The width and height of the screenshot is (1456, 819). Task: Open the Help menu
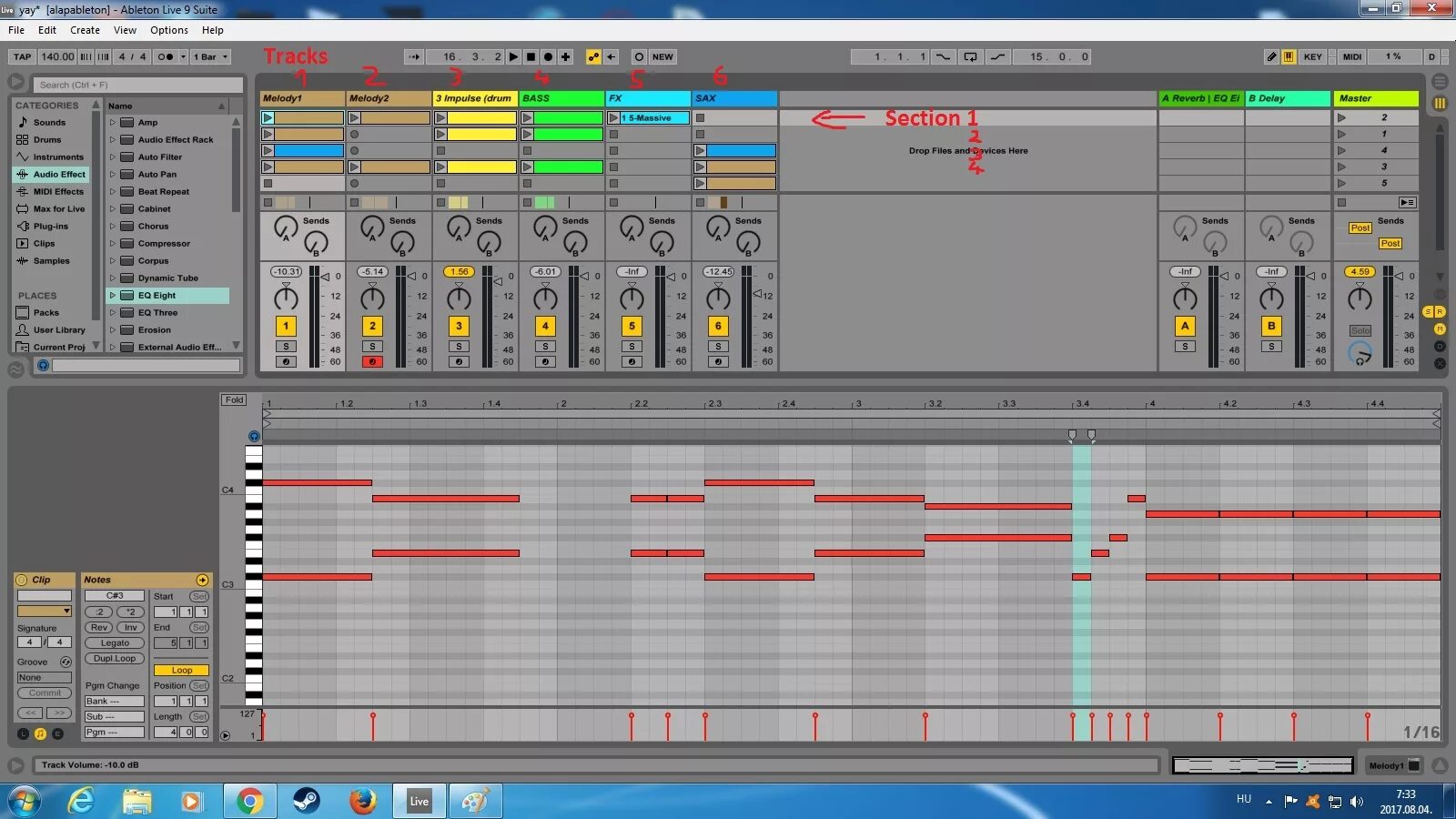click(x=213, y=30)
